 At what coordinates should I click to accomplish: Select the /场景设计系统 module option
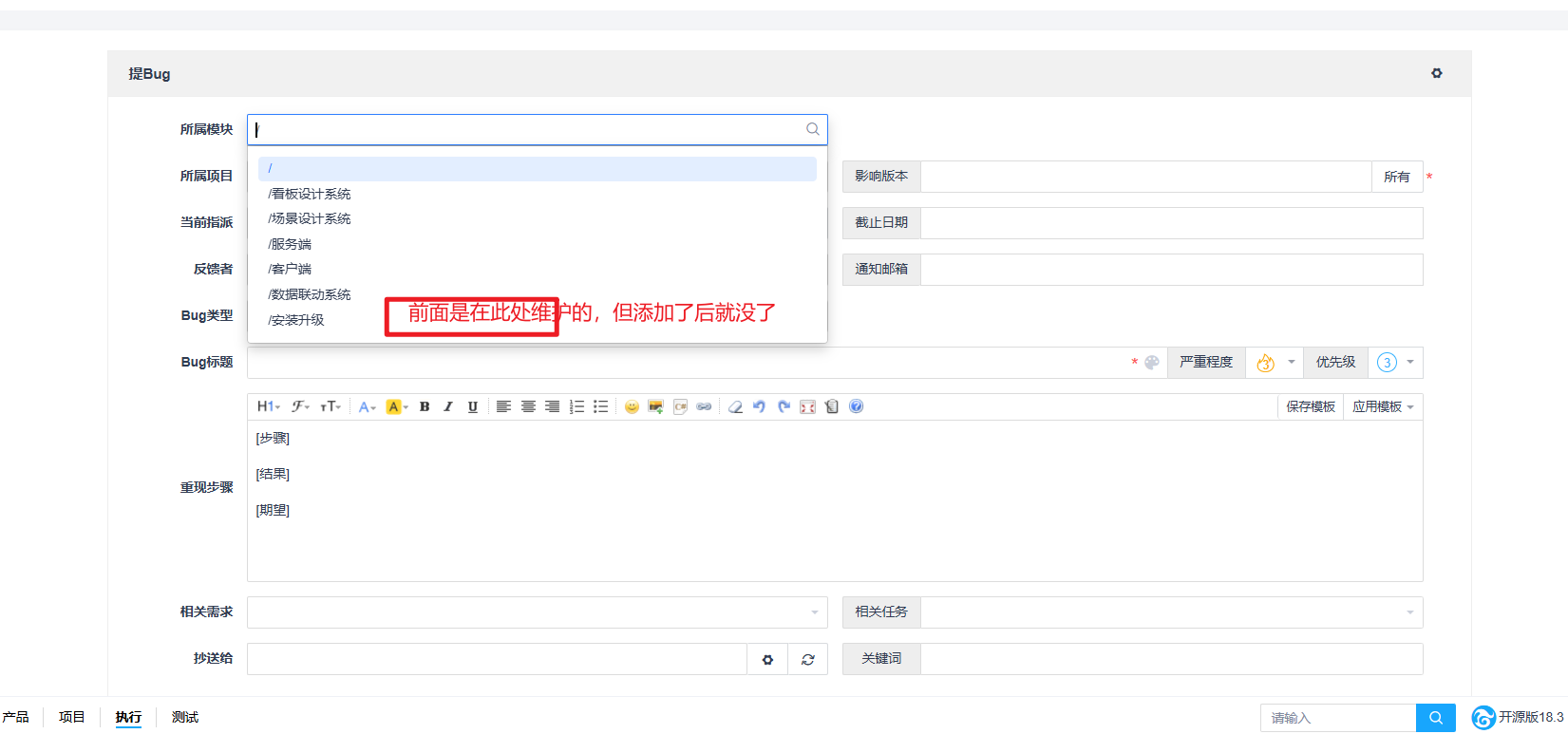pos(538,218)
